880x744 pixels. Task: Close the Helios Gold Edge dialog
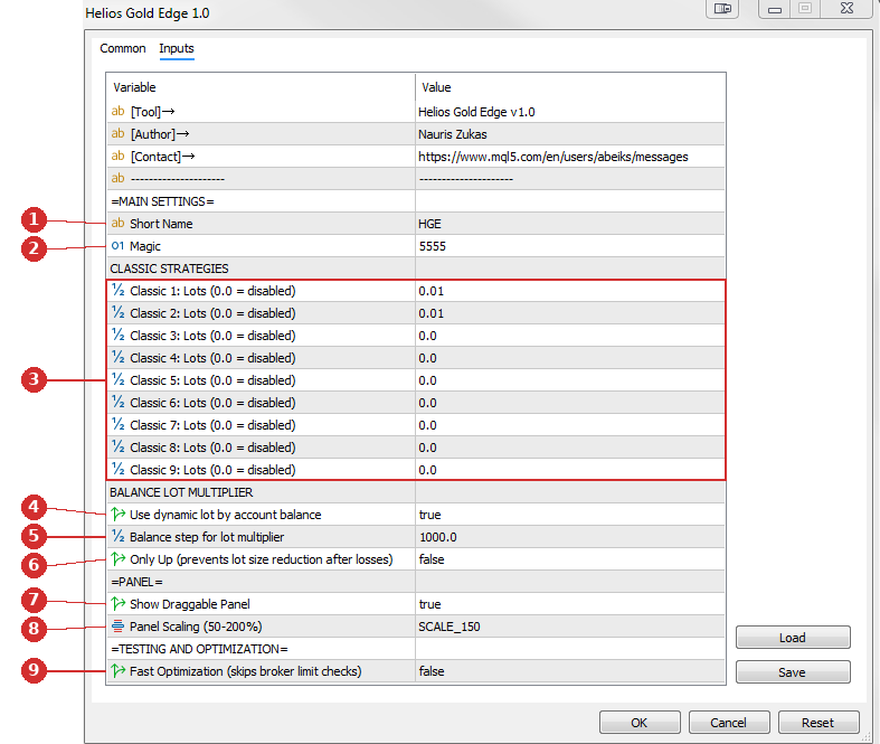click(847, 8)
